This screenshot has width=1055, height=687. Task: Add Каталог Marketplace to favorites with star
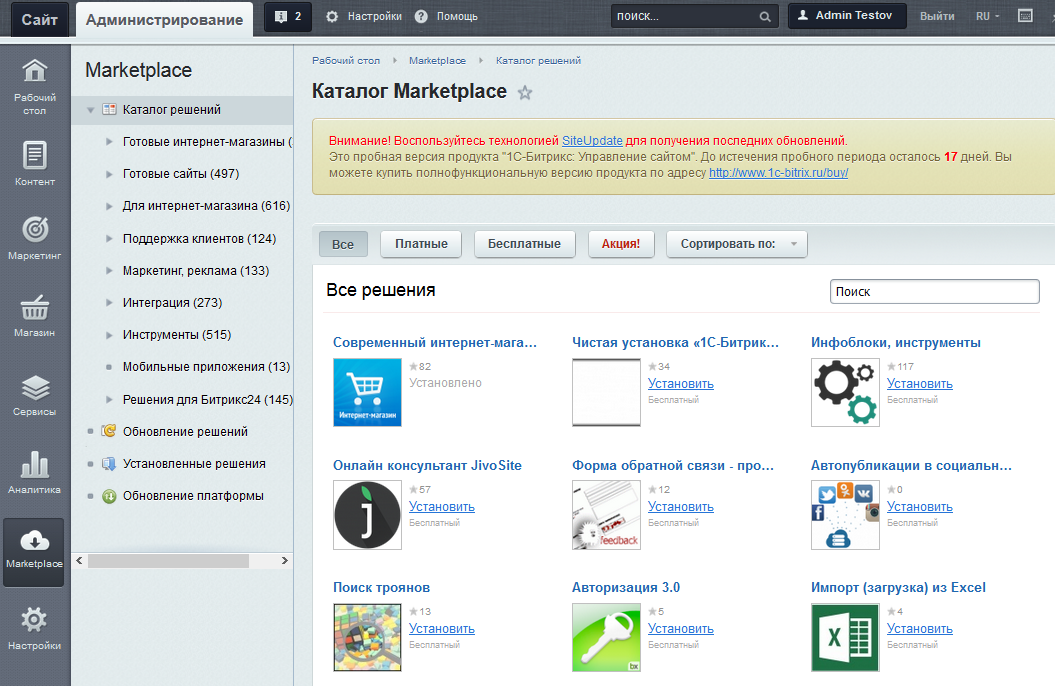(525, 93)
